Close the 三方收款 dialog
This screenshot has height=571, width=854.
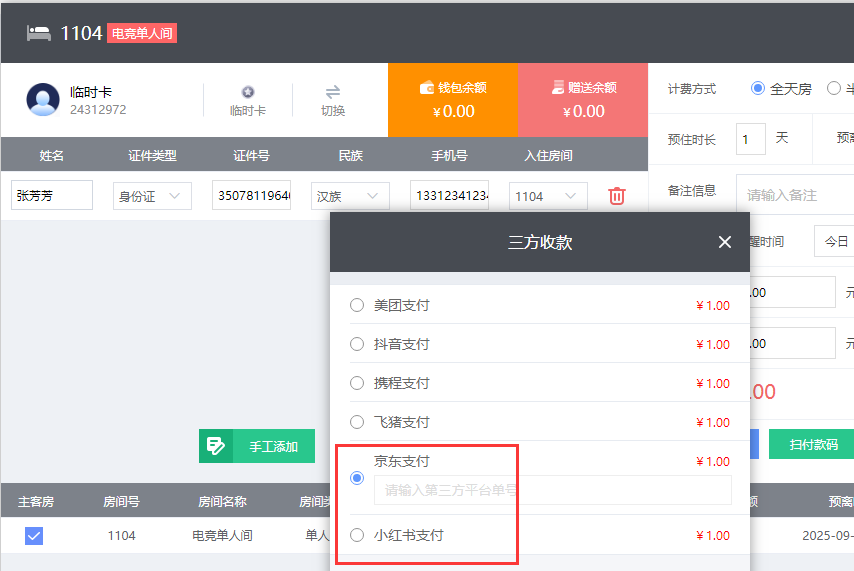(x=724, y=242)
